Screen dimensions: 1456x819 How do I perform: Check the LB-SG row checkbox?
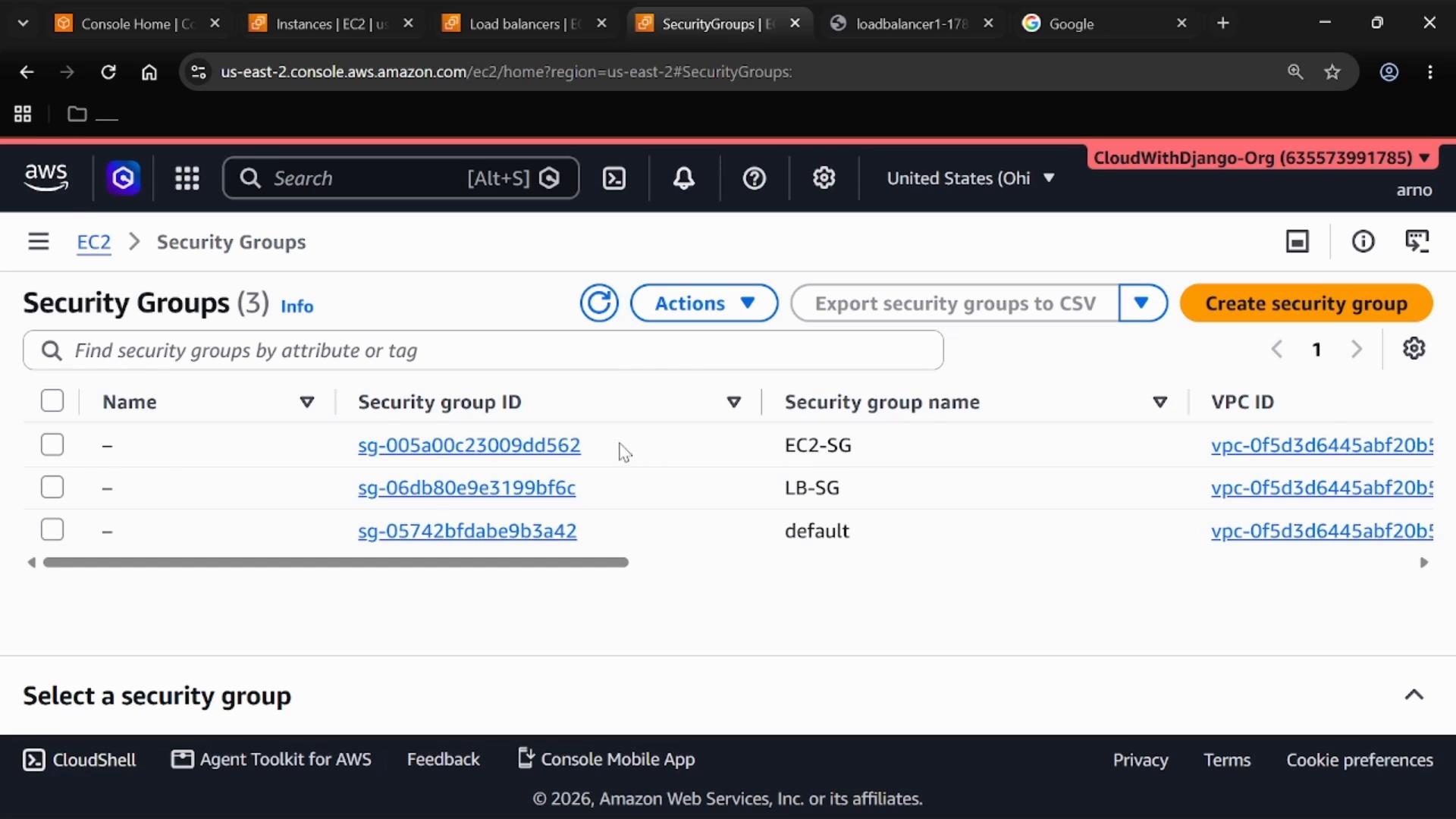52,487
